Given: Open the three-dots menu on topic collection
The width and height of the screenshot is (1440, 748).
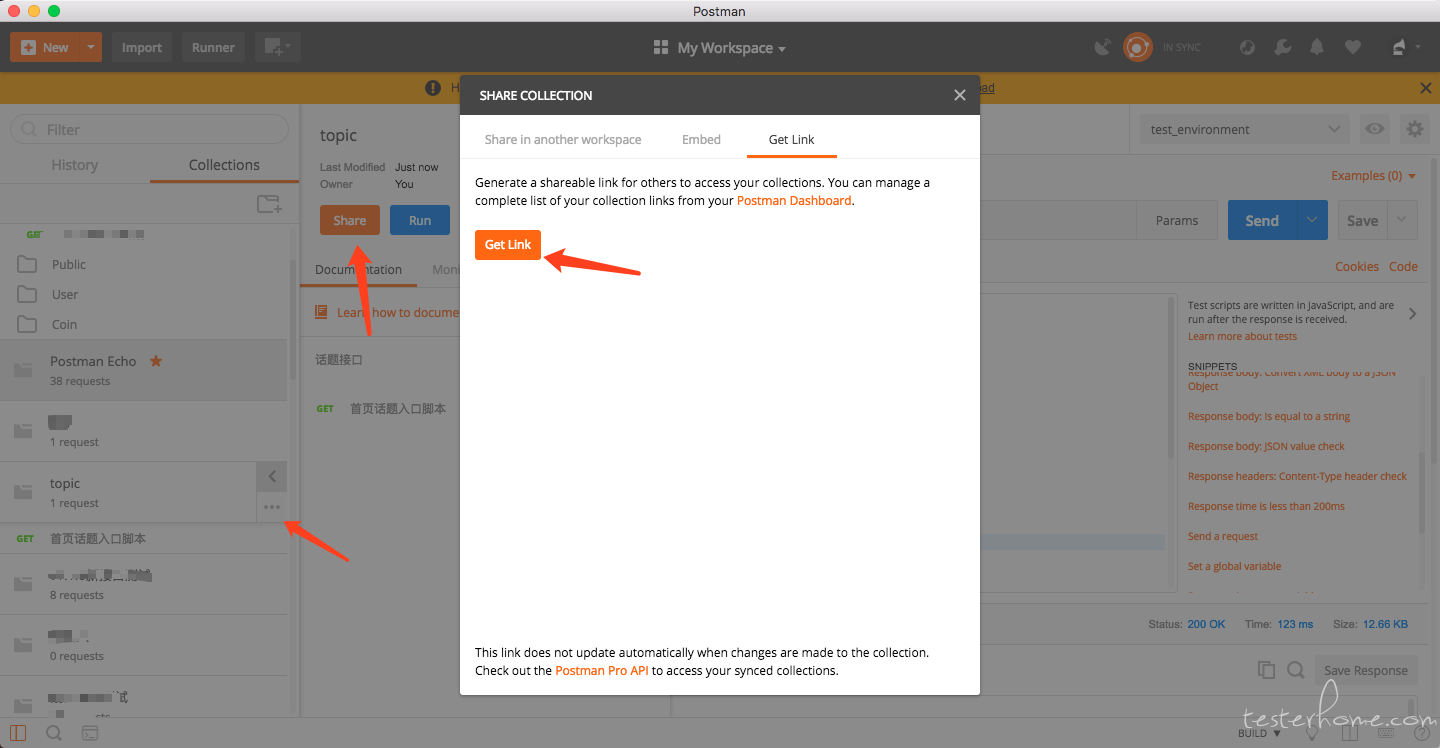Looking at the screenshot, I should pos(272,507).
